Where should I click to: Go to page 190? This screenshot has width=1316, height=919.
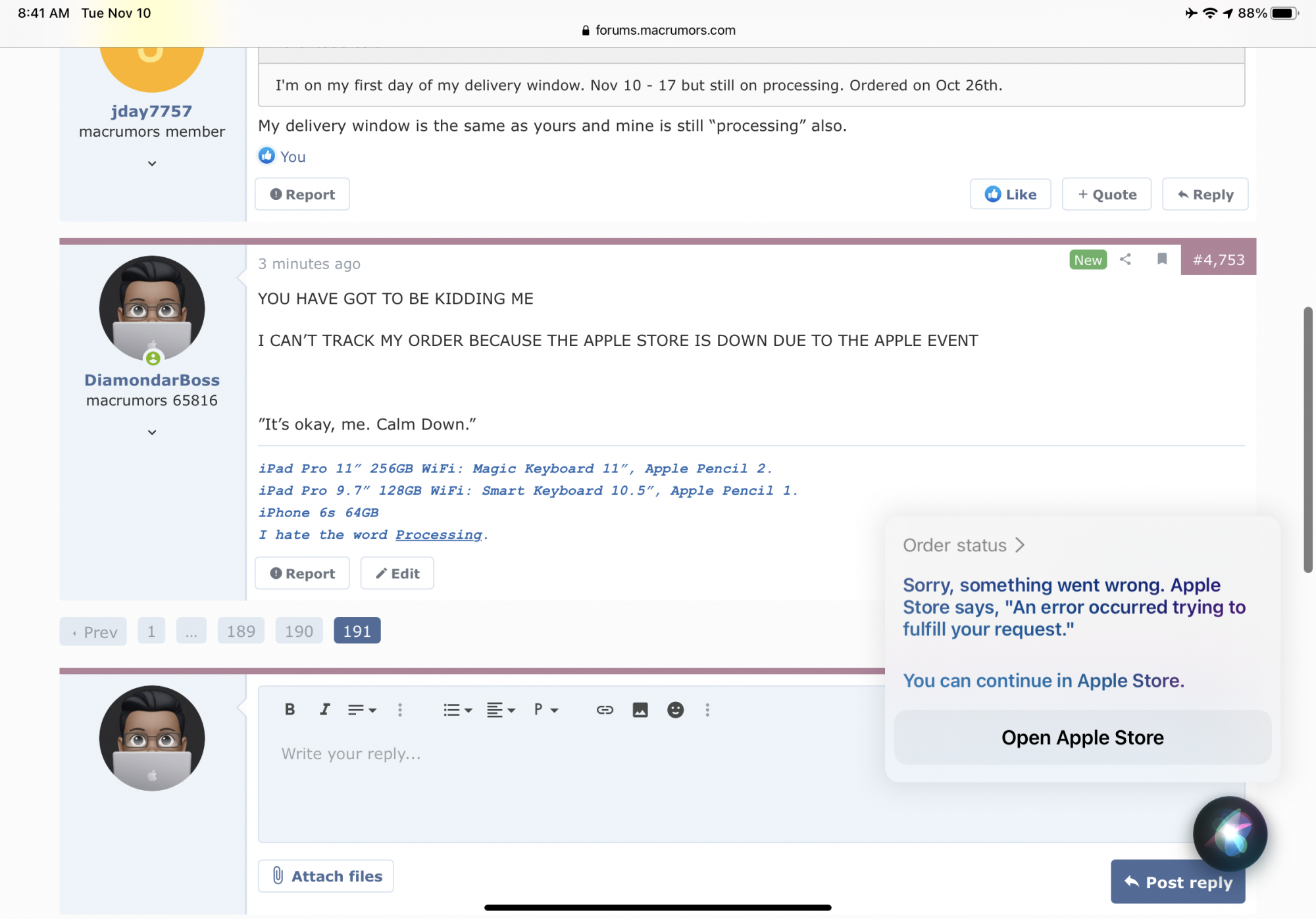point(299,631)
